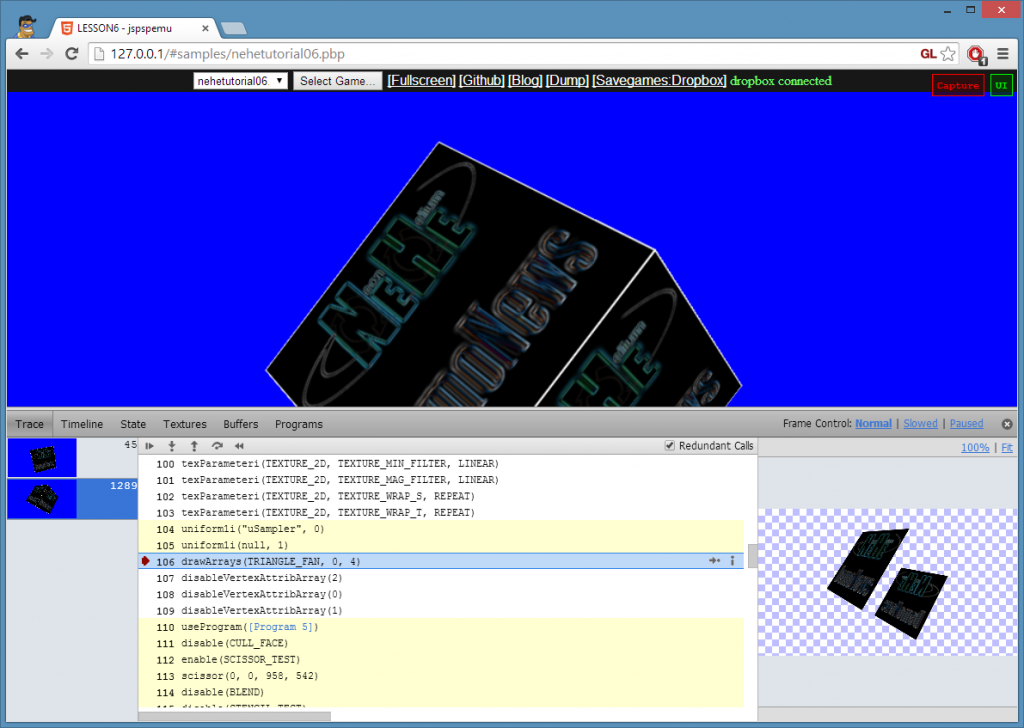Click the step forward icon in trace toolbar
The width and height of the screenshot is (1024, 728).
(150, 446)
